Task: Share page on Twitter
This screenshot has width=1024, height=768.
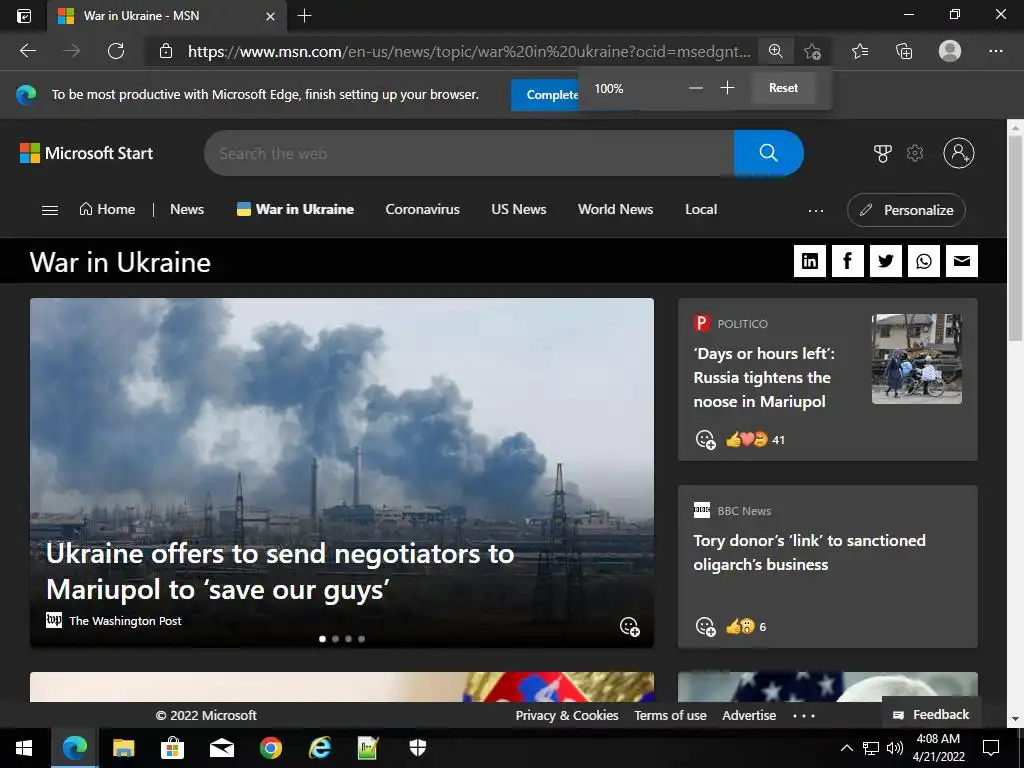Action: coord(886,261)
